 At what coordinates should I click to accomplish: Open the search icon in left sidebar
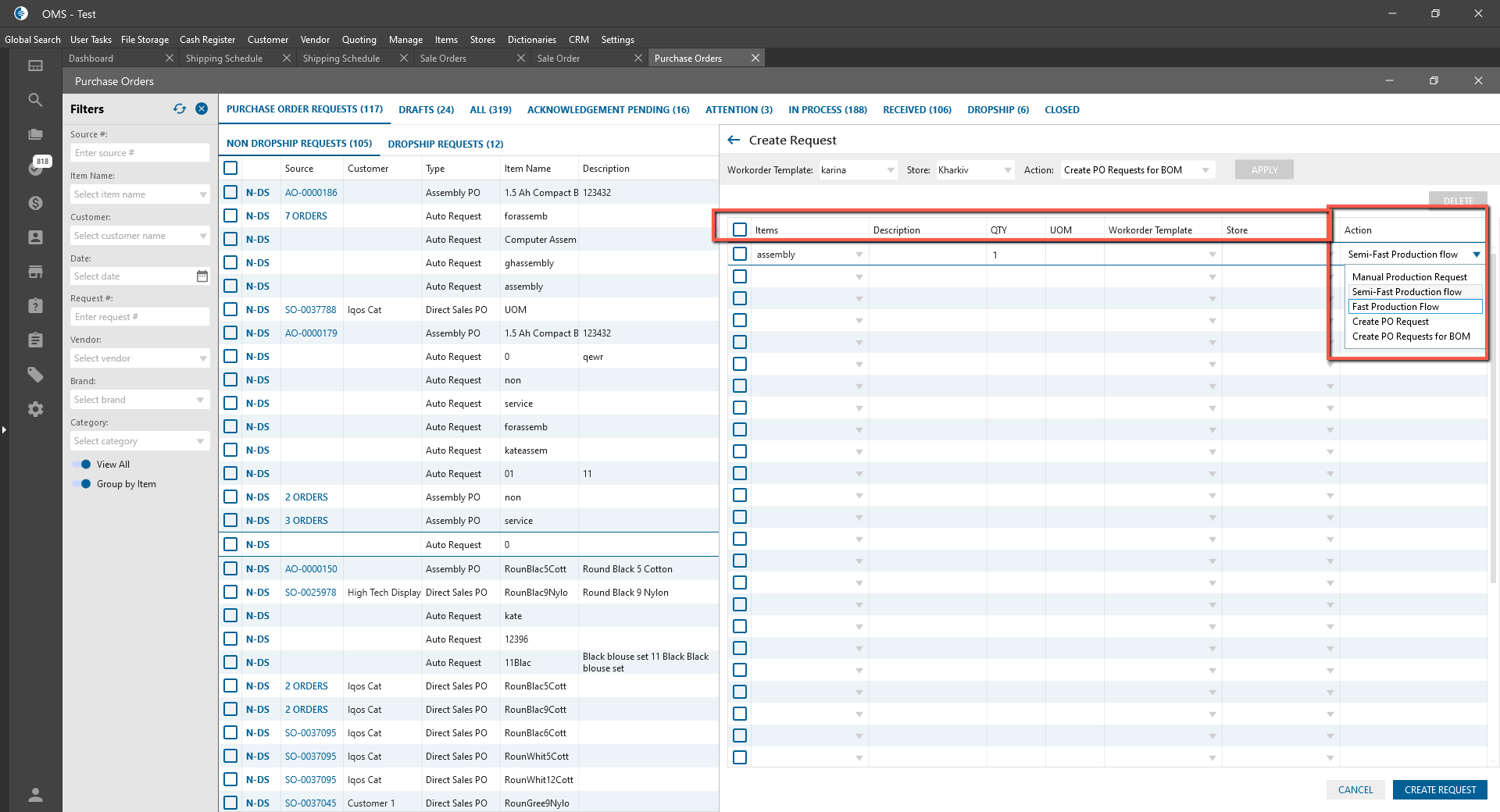(x=35, y=100)
